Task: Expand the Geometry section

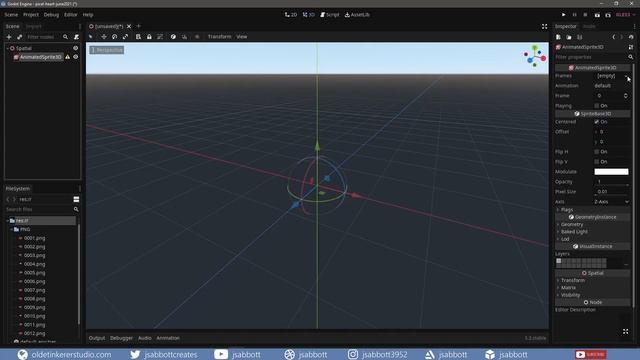Action: 571,224
